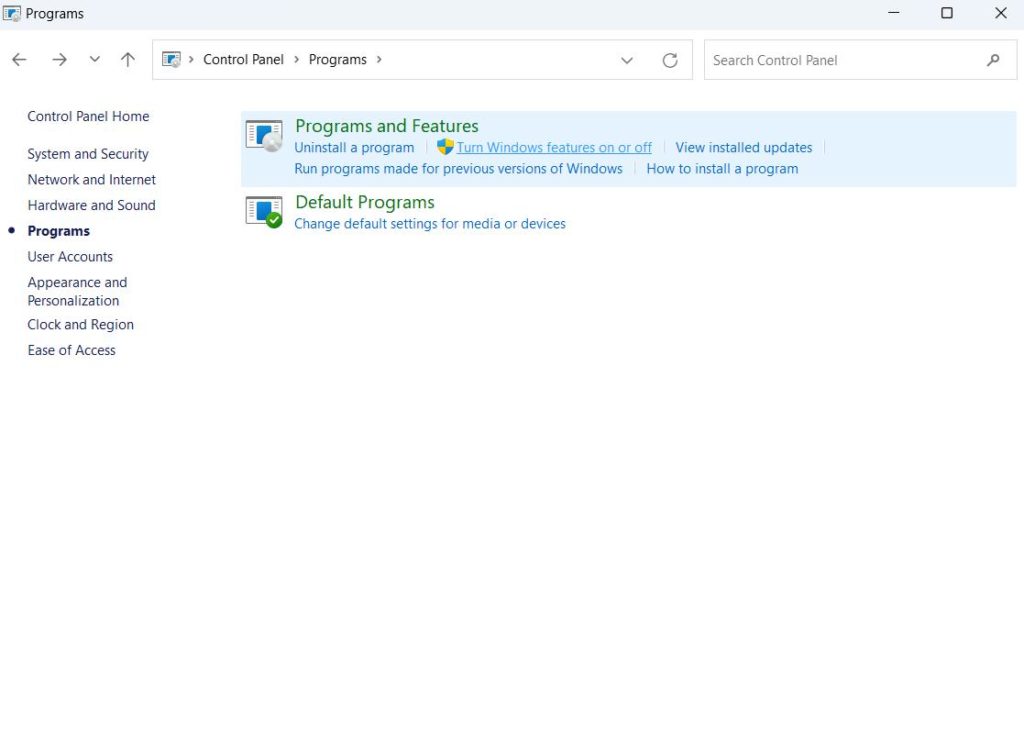The image size is (1024, 743).
Task: Minimize the Programs window
Action: (x=893, y=13)
